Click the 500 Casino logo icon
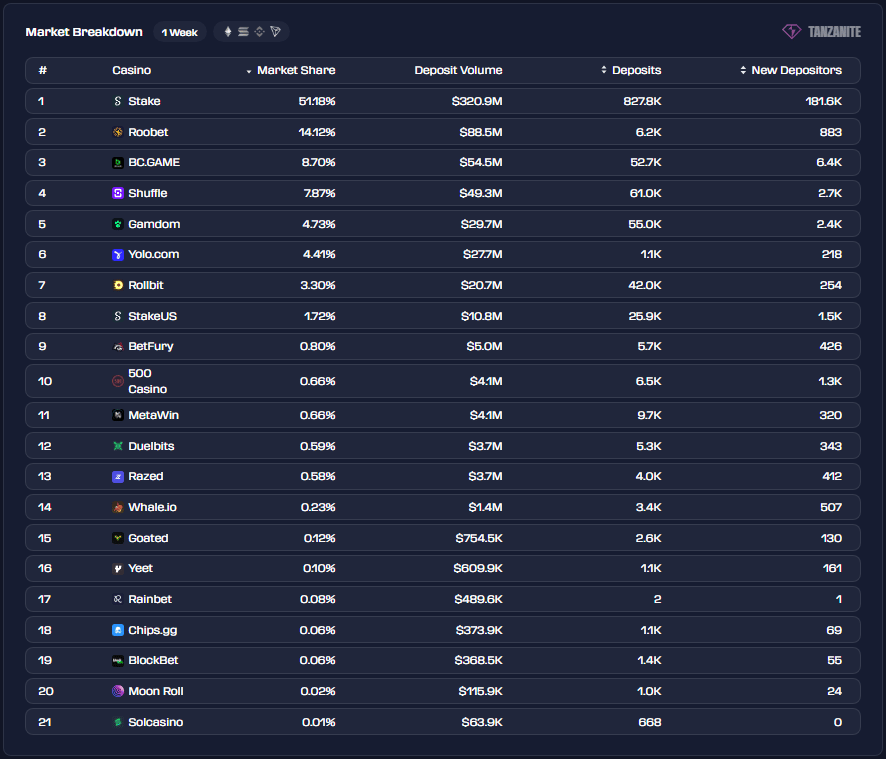The height and width of the screenshot is (759, 886). [118, 381]
